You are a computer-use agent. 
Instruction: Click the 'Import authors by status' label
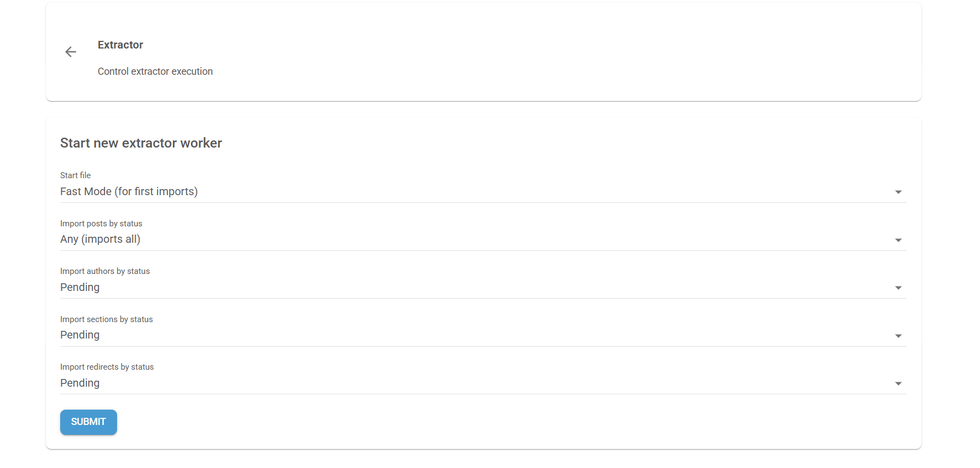pyautogui.click(x=105, y=271)
